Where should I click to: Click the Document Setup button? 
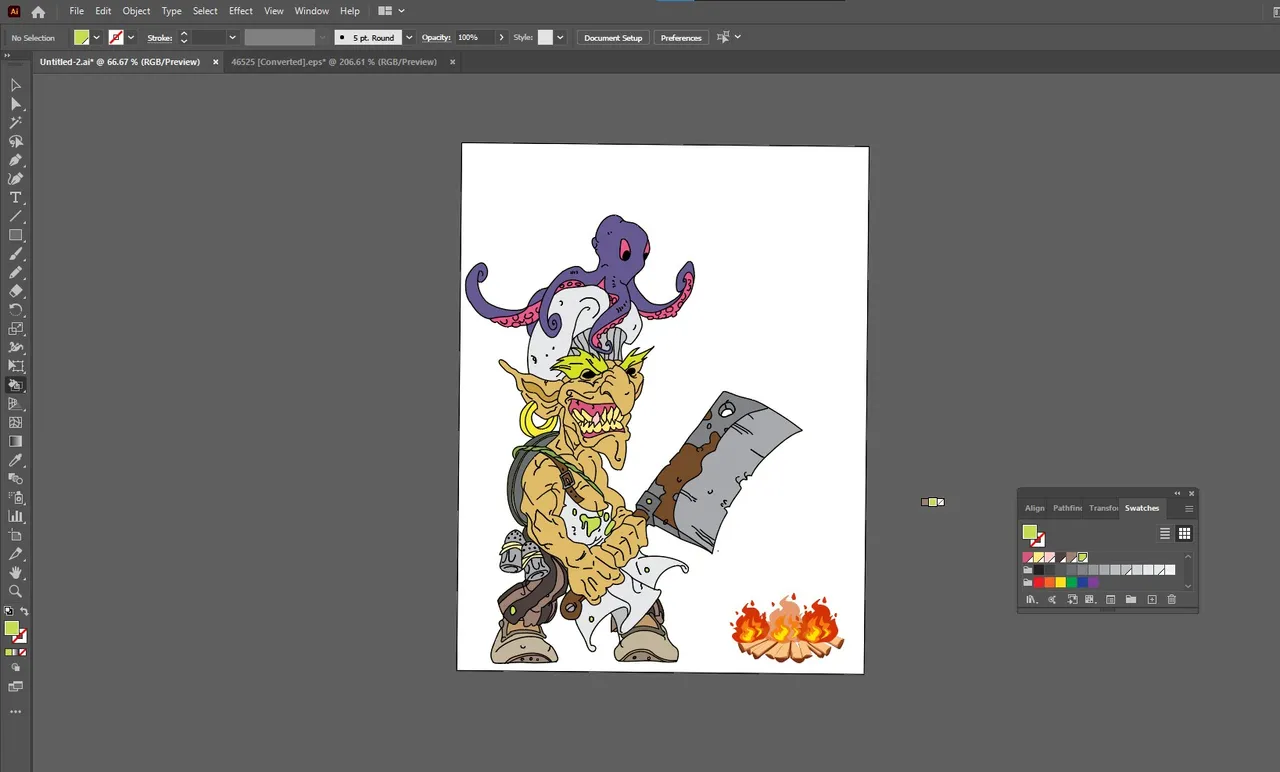[x=613, y=37]
